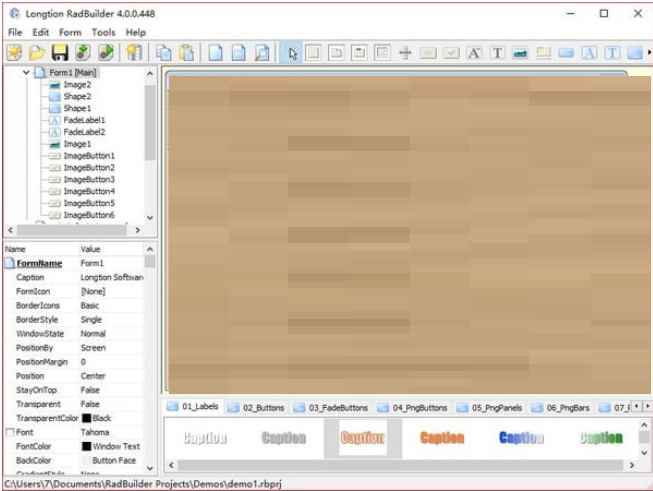Click the Paste clipboard toolbar icon
Viewport: 653px width, 491px height.
(x=186, y=53)
